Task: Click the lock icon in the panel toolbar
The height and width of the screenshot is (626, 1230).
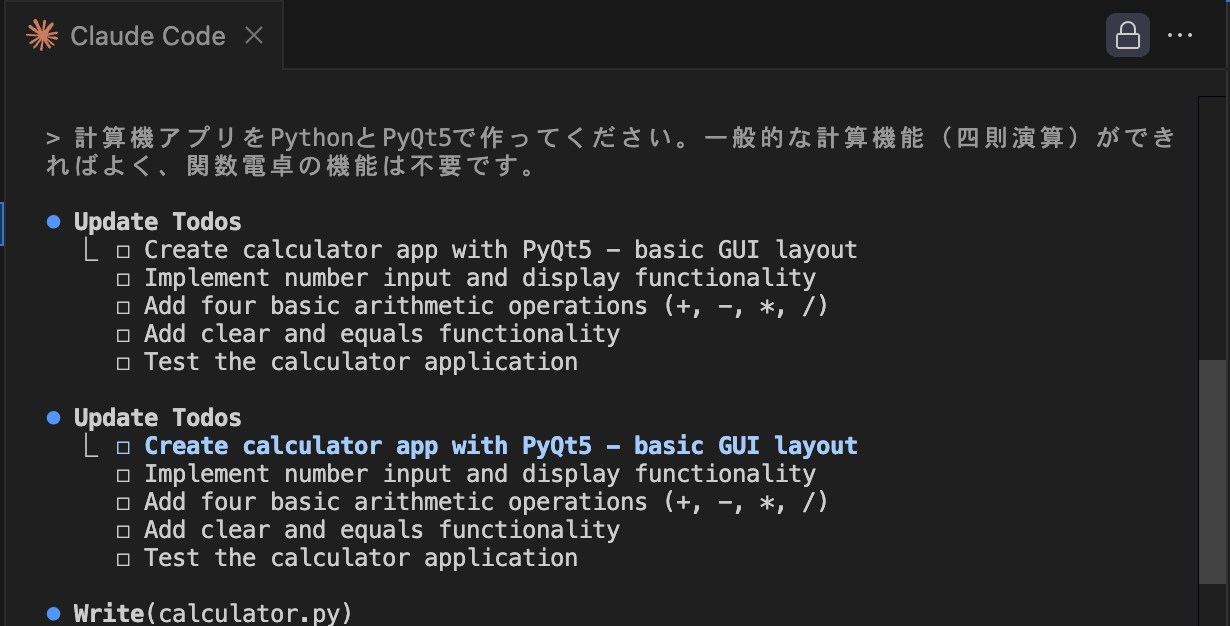Action: (x=1128, y=35)
